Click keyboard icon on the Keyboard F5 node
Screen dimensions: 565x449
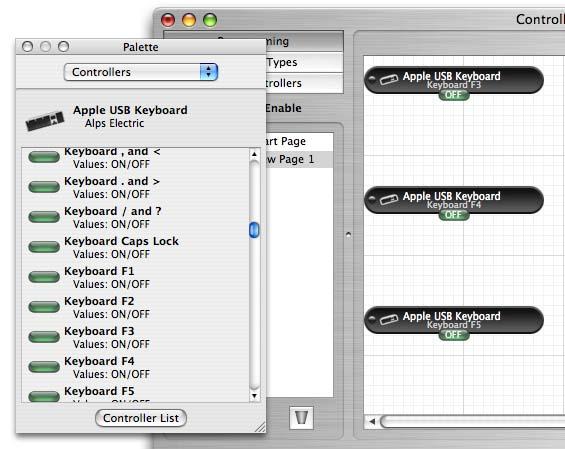(x=389, y=319)
